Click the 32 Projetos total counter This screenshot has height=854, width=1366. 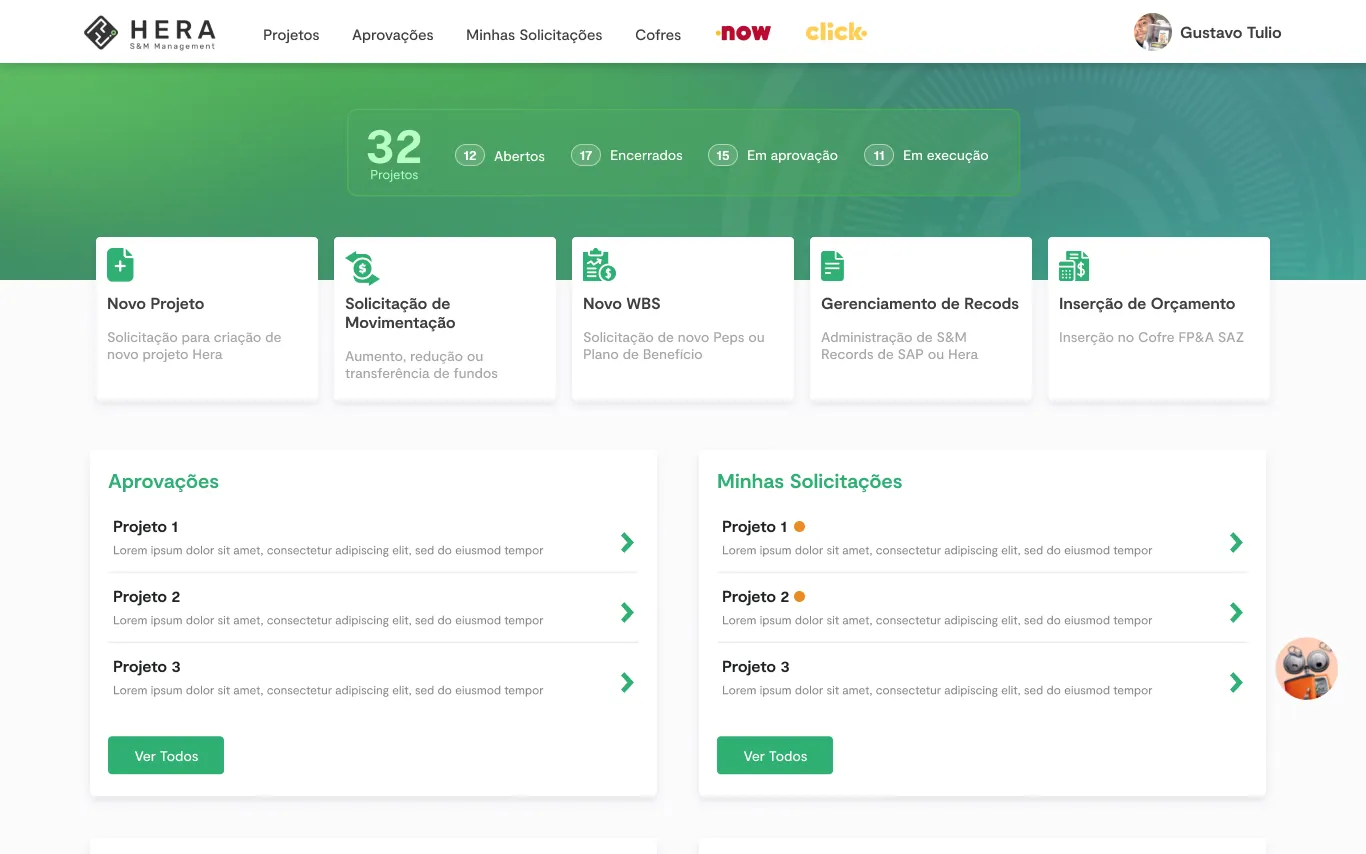(x=394, y=154)
